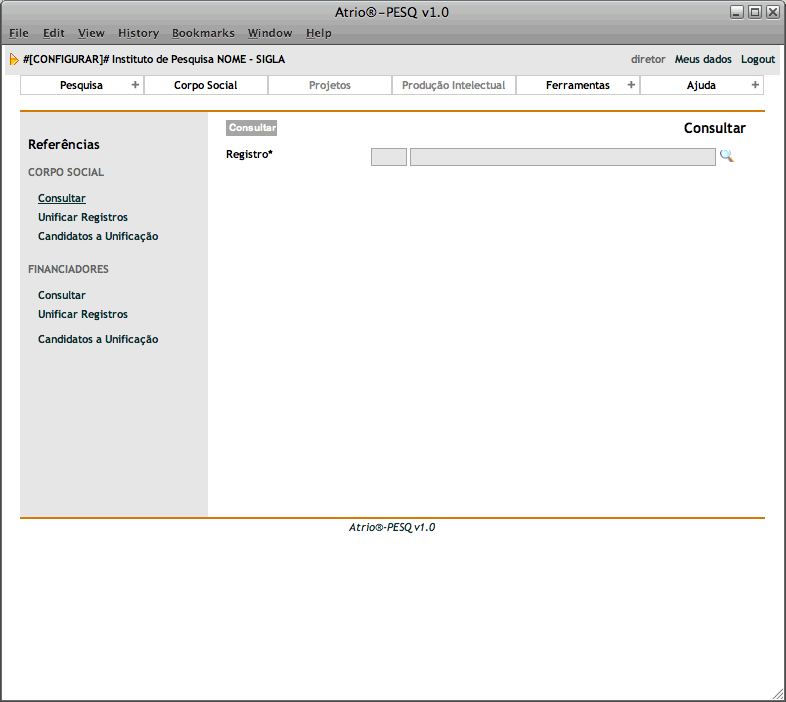Open Candidatos a Unificação under Financiadores
The image size is (786, 702).
(x=98, y=339)
